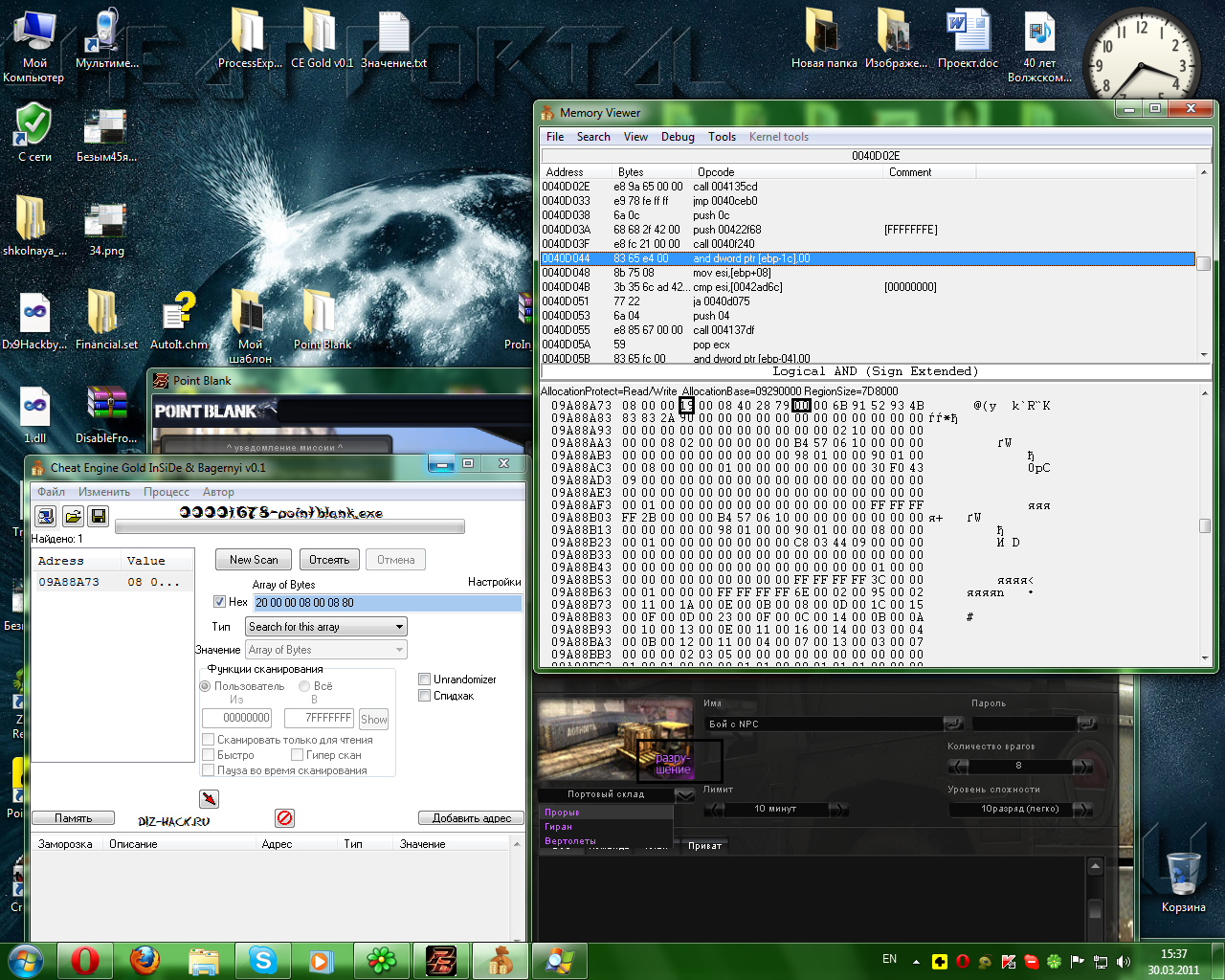1225x980 pixels.
Task: Select Прорыв in the map list
Action: pyautogui.click(x=562, y=813)
